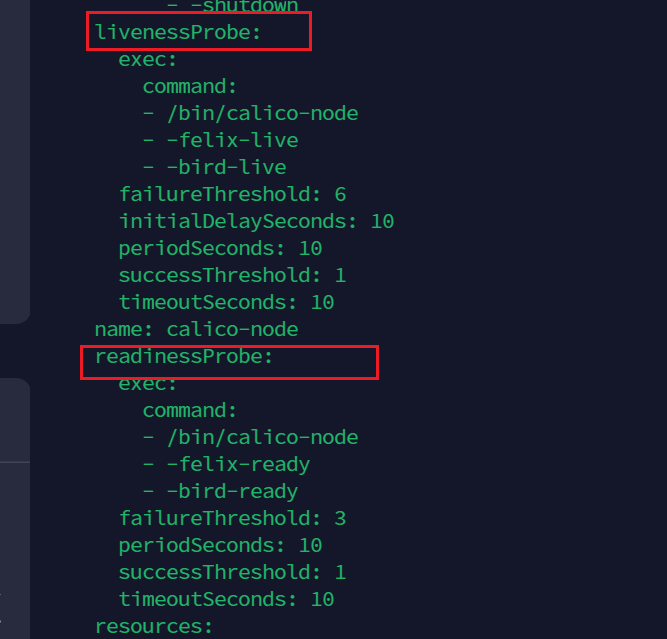This screenshot has height=639, width=667.
Task: Click the name: calico-node line
Action: tap(196, 329)
